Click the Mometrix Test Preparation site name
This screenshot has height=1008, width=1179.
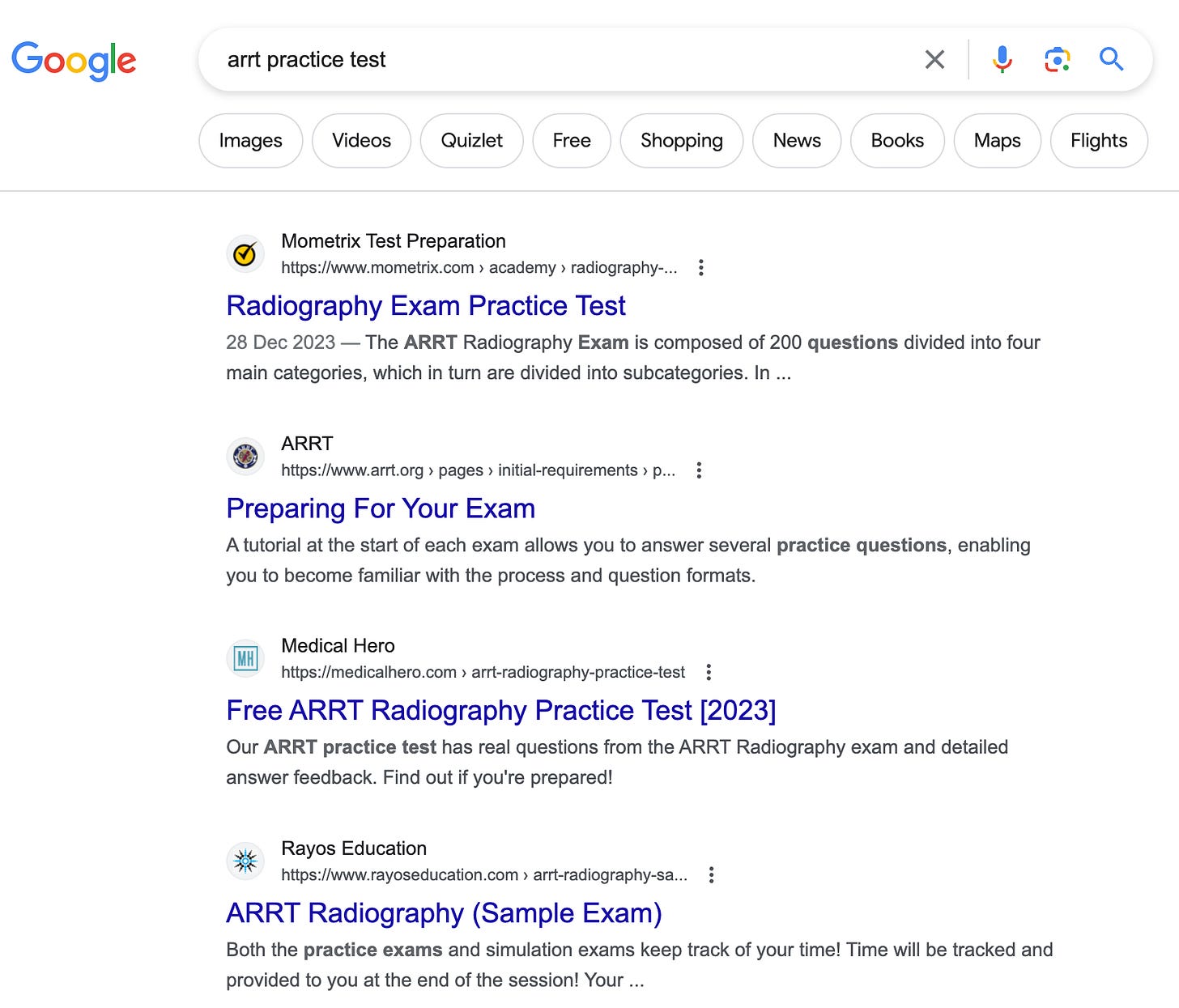(394, 241)
